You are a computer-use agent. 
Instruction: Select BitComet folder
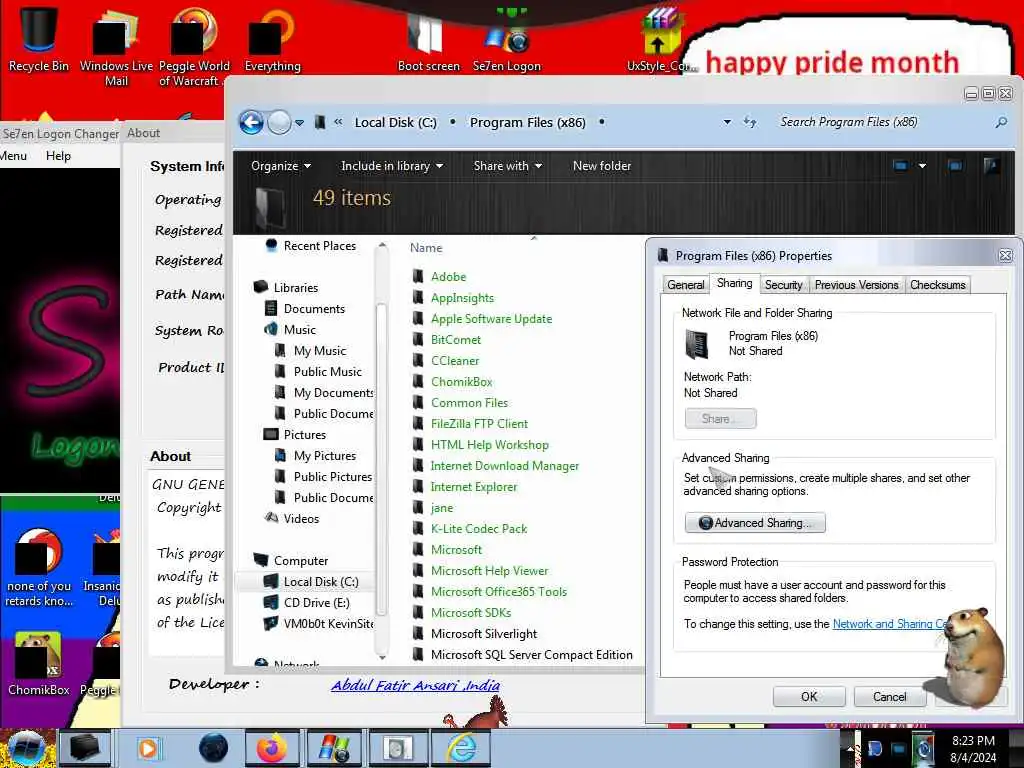tap(447, 340)
